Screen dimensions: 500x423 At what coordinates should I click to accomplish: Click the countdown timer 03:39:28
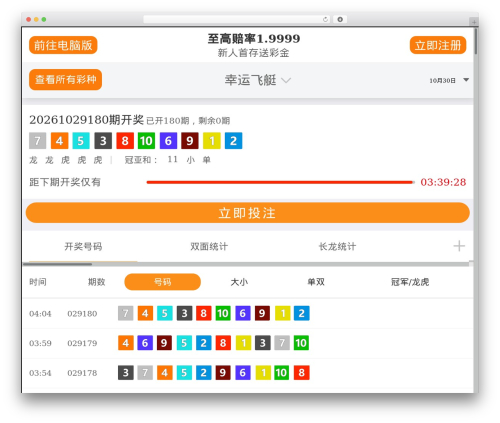click(x=443, y=182)
